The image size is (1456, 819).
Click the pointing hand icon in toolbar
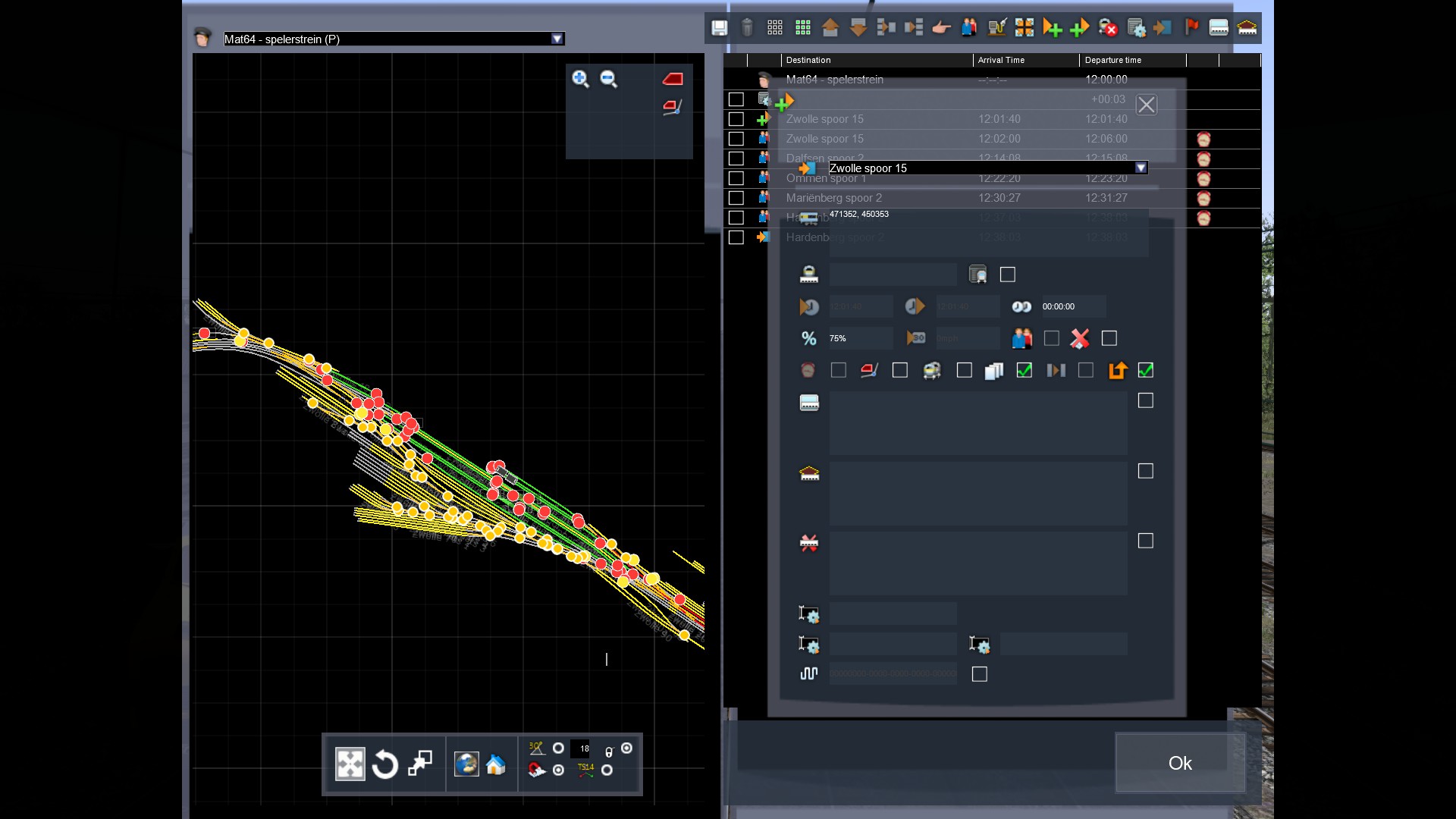click(941, 28)
